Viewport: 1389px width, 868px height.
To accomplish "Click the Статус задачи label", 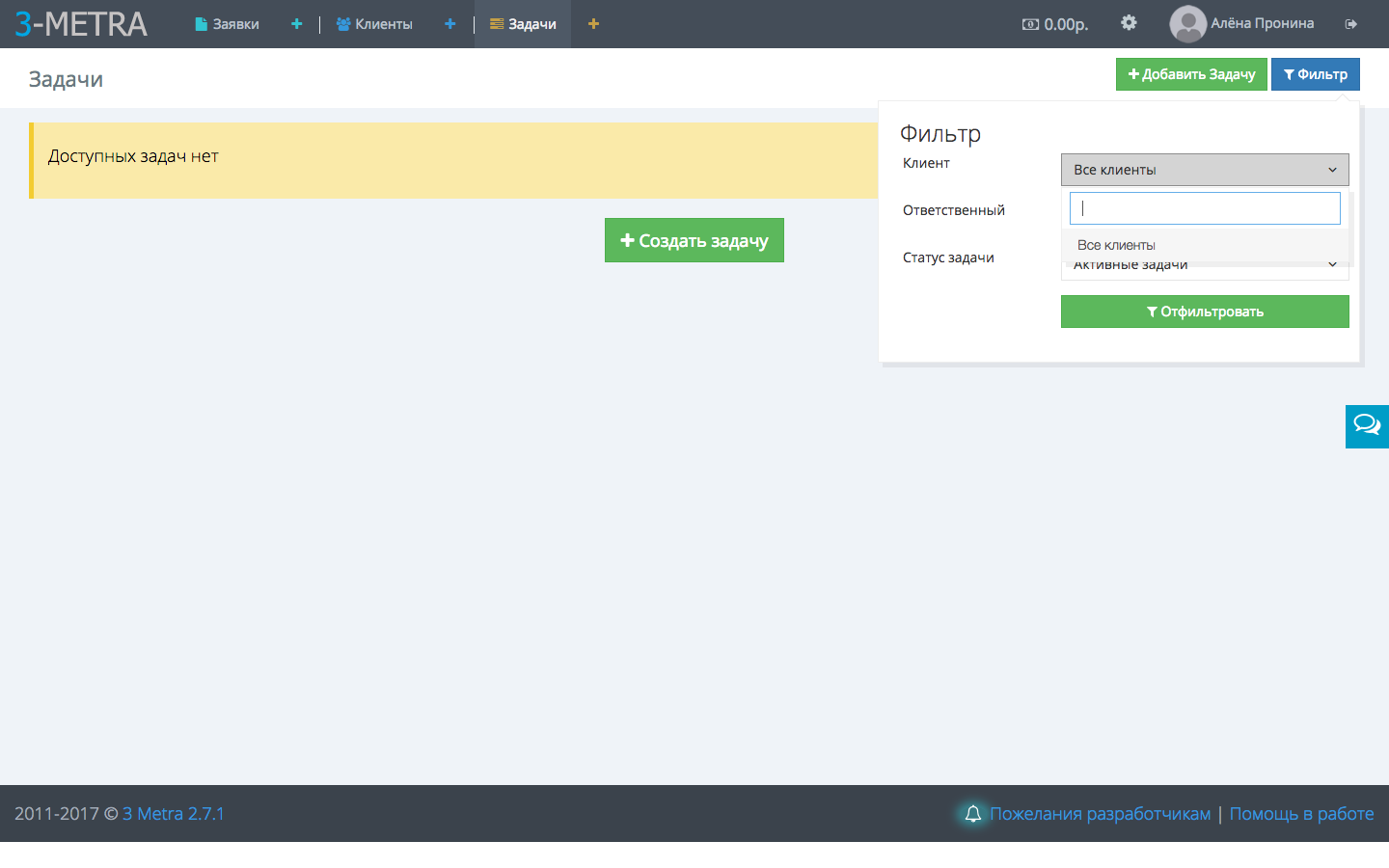I will (x=948, y=258).
